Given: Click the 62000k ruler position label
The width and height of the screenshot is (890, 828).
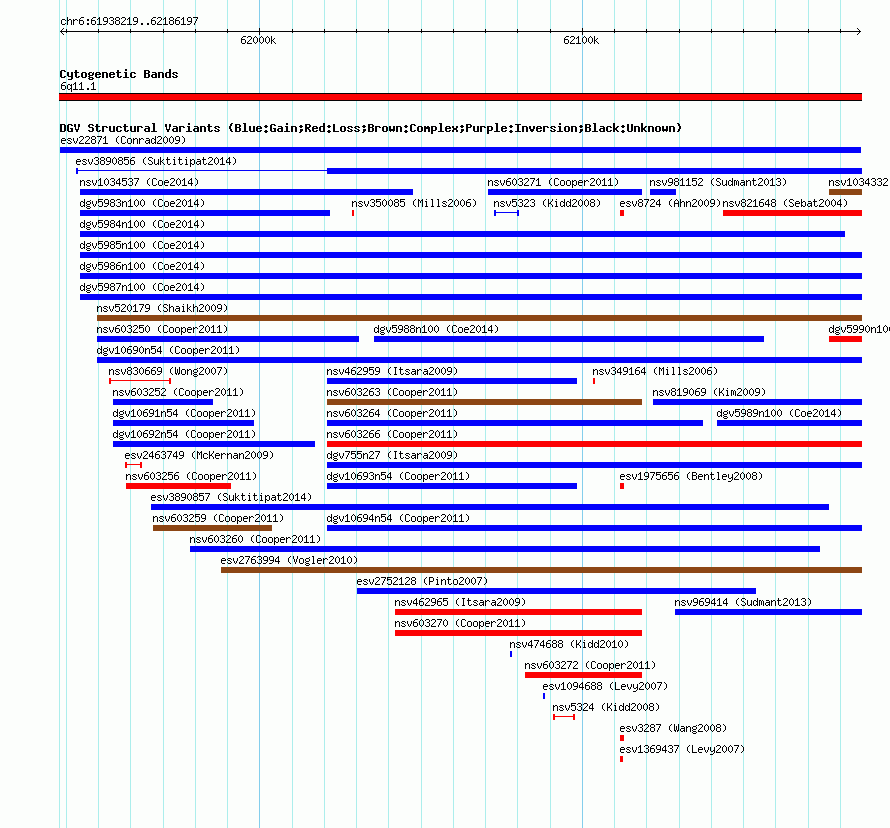Looking at the screenshot, I should [x=258, y=40].
